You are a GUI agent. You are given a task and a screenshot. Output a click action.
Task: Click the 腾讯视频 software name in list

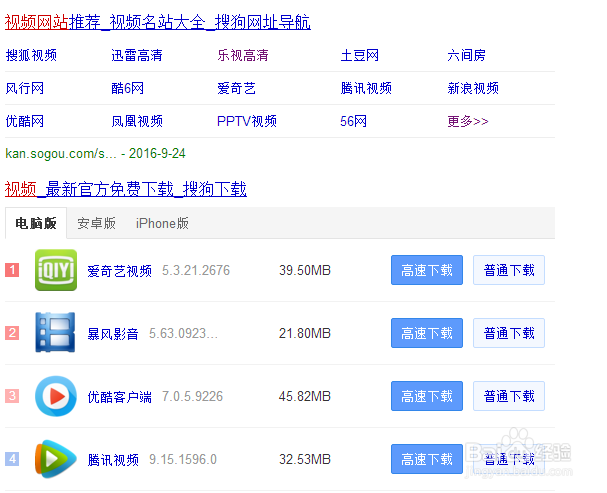click(113, 460)
